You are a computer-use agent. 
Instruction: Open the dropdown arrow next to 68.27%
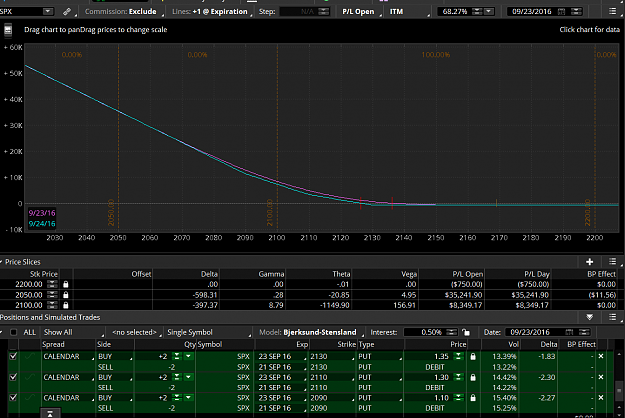coord(489,12)
